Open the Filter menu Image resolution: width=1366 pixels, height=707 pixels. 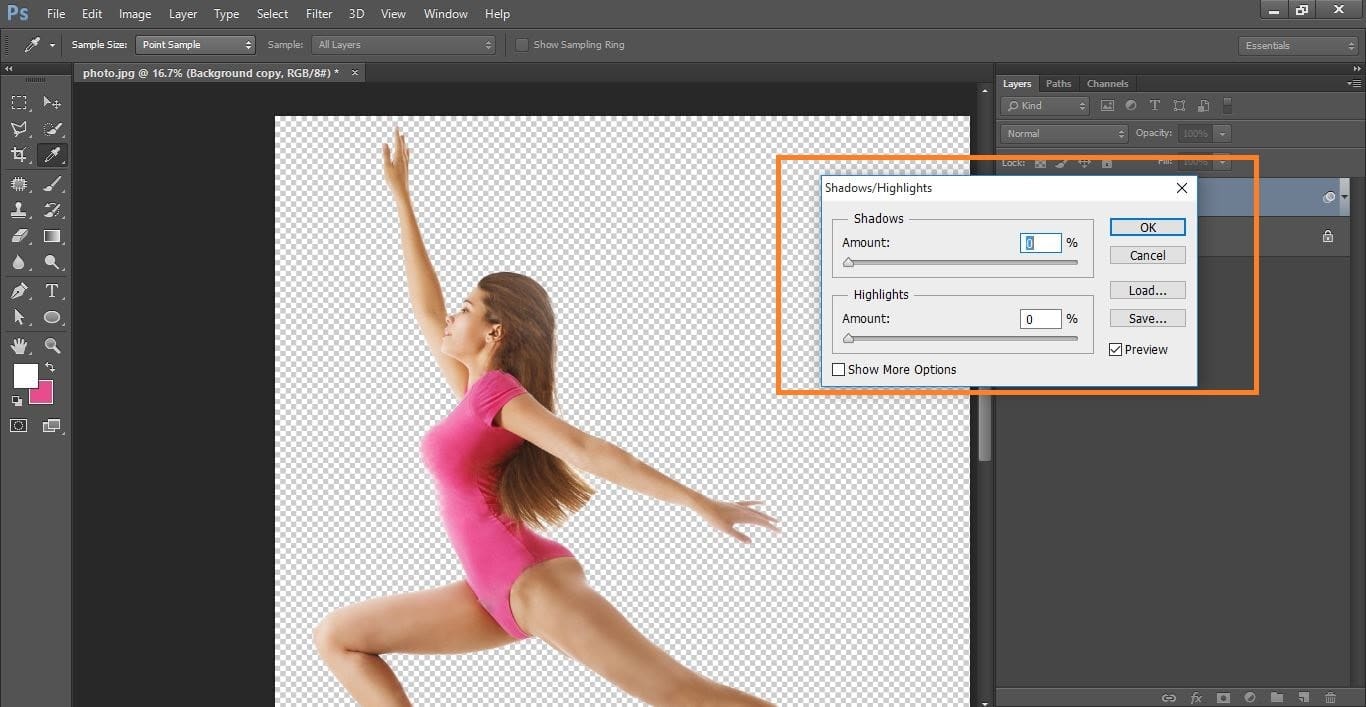point(319,14)
